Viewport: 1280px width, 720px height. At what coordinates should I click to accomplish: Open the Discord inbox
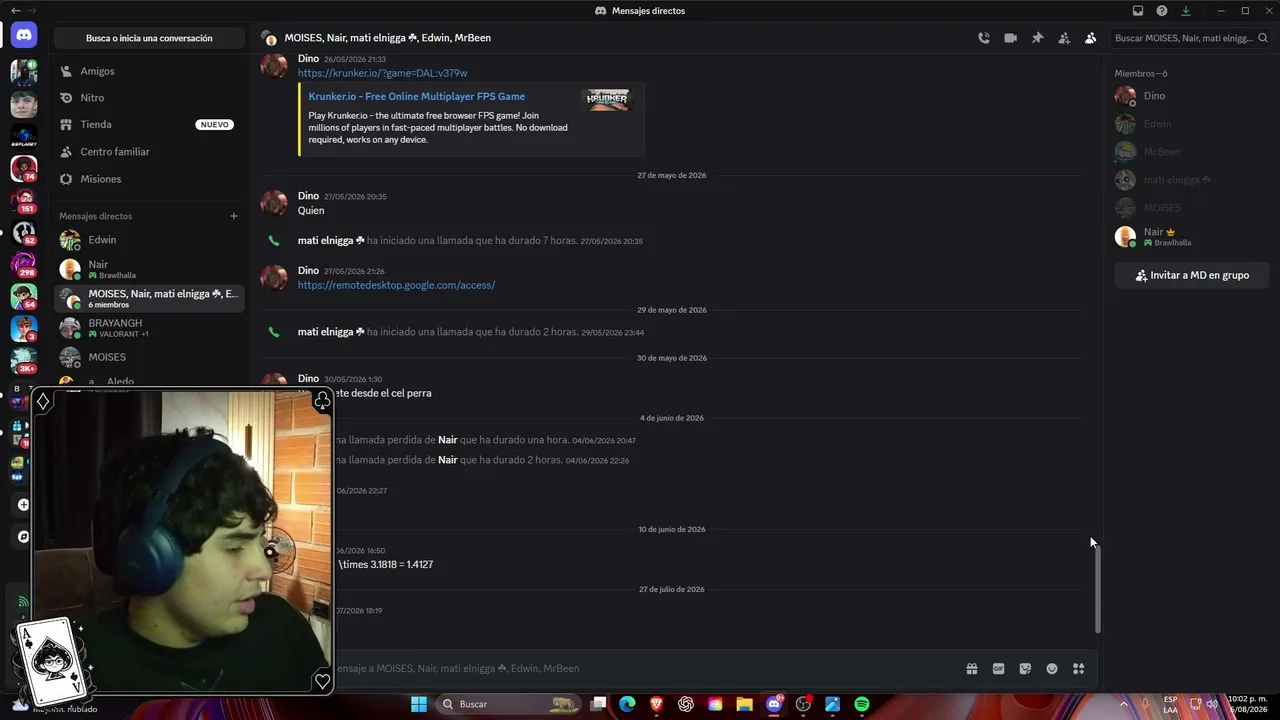(1138, 11)
